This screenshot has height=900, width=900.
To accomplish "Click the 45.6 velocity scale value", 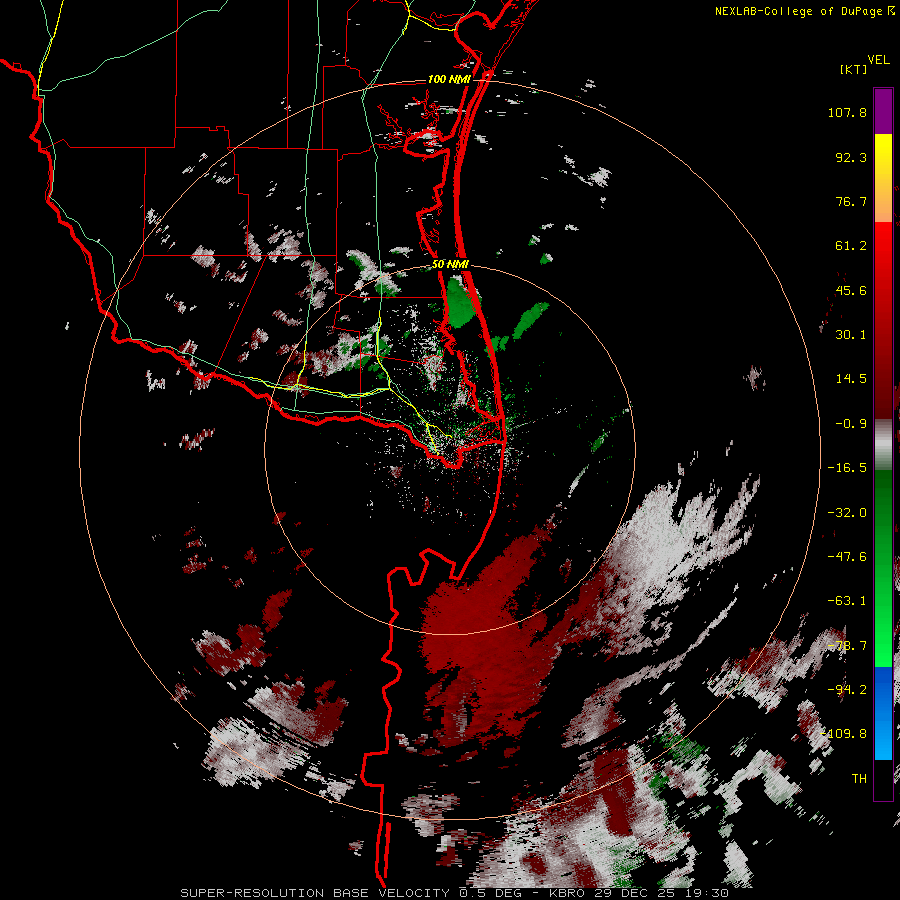I will click(851, 290).
